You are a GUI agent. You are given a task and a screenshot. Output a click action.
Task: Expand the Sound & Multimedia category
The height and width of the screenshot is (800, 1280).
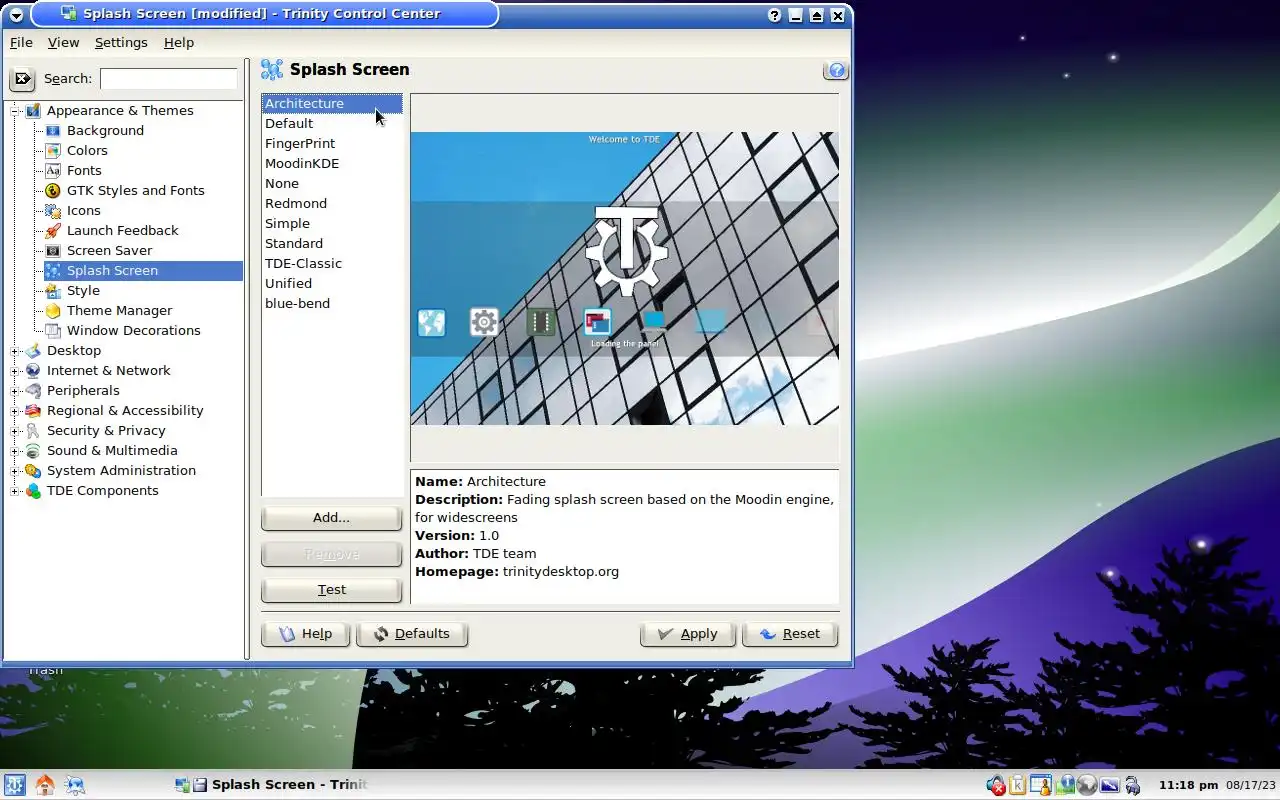pyautogui.click(x=15, y=451)
